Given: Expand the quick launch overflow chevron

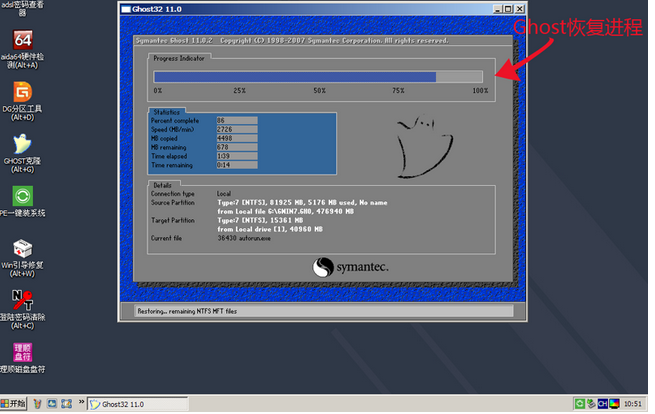Looking at the screenshot, I should [81, 402].
